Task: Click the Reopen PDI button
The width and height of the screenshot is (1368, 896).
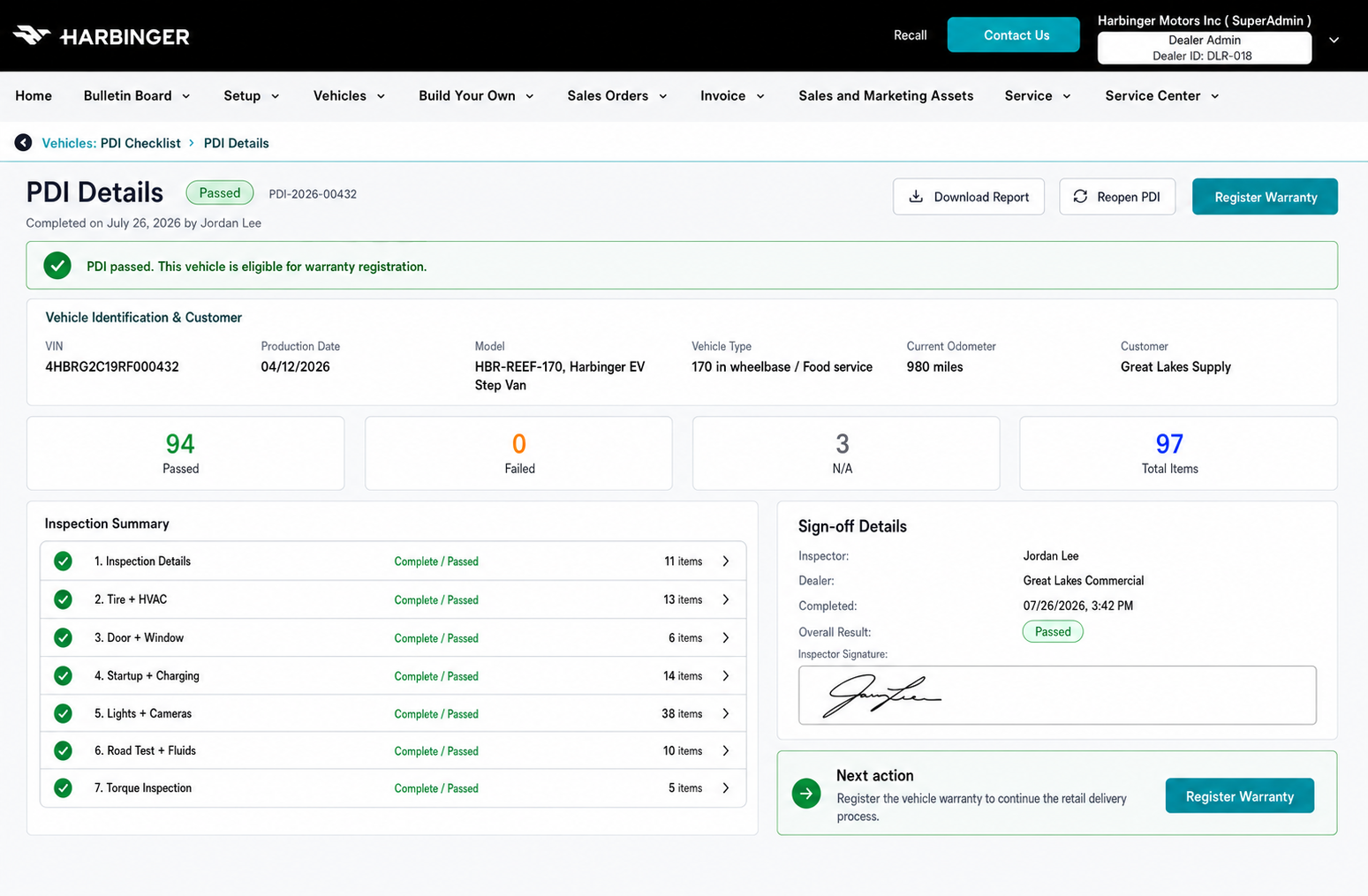Action: pyautogui.click(x=1117, y=197)
